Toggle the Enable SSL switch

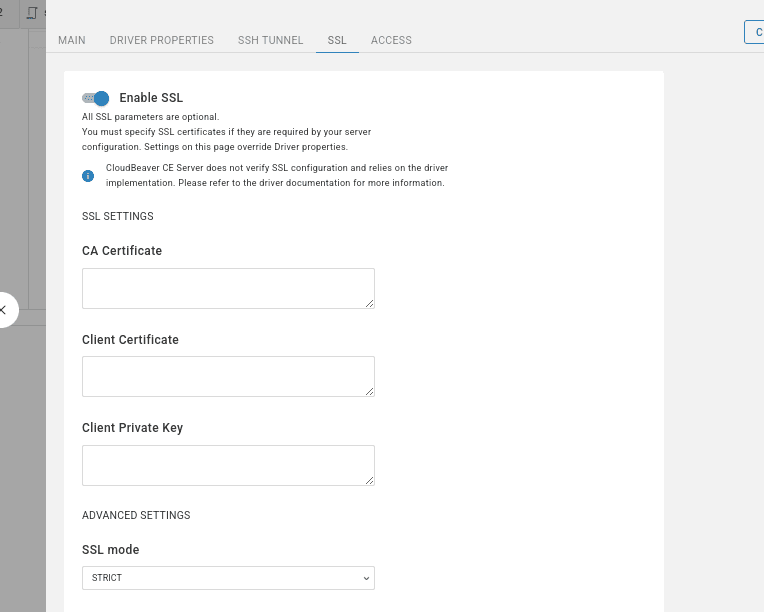(x=96, y=98)
